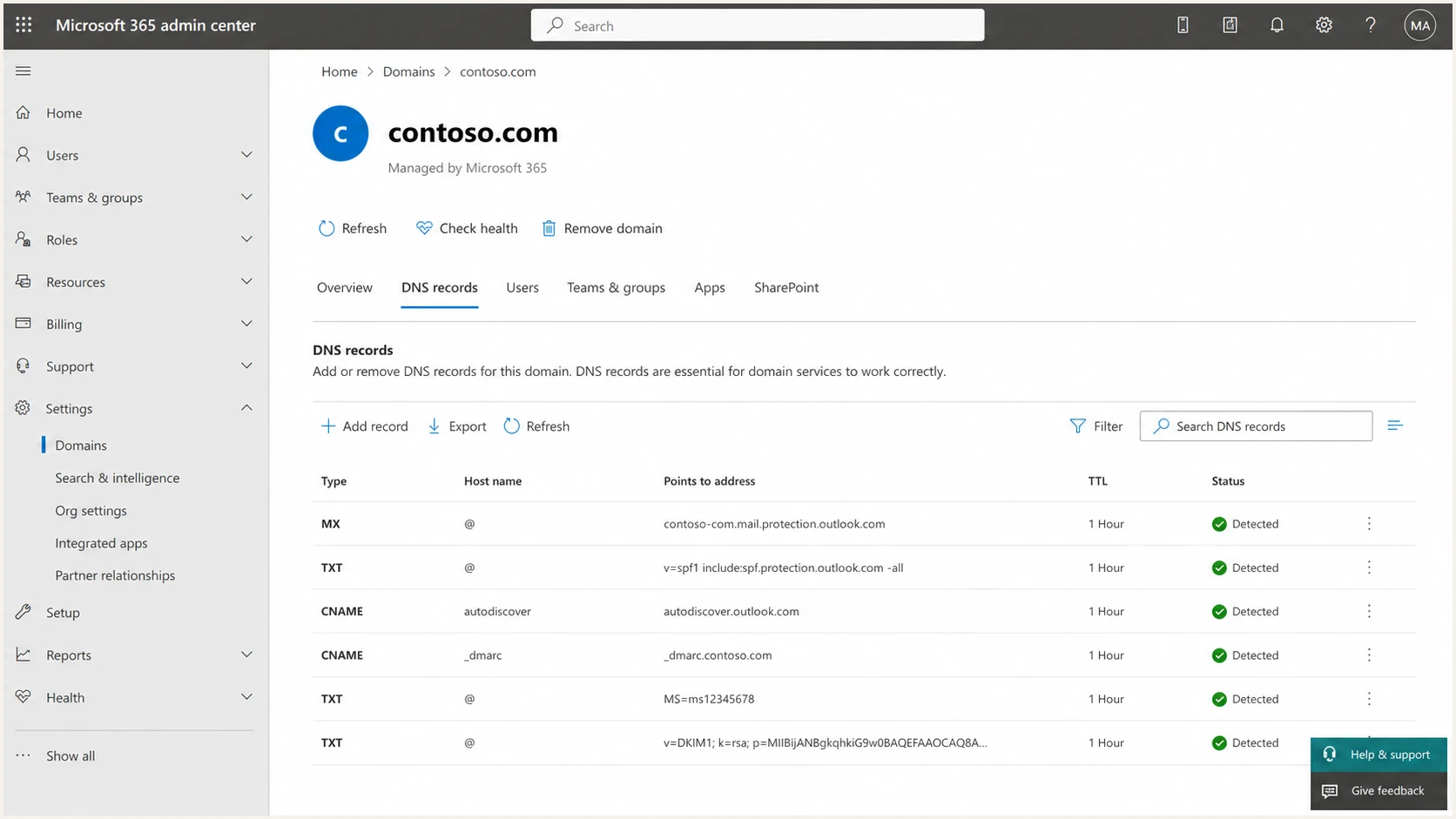Open Org settings in sidebar
Screen dimensions: 1456x819
coord(91,510)
